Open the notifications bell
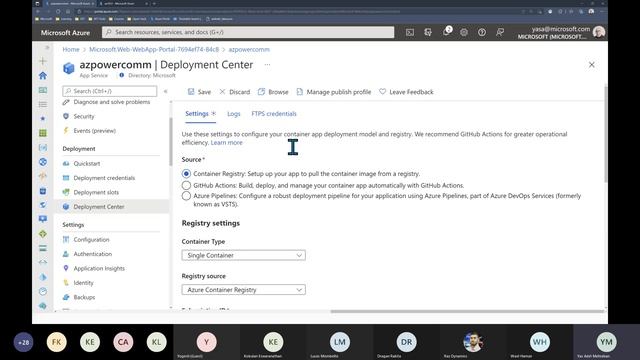The height and width of the screenshot is (360, 640). tap(446, 32)
